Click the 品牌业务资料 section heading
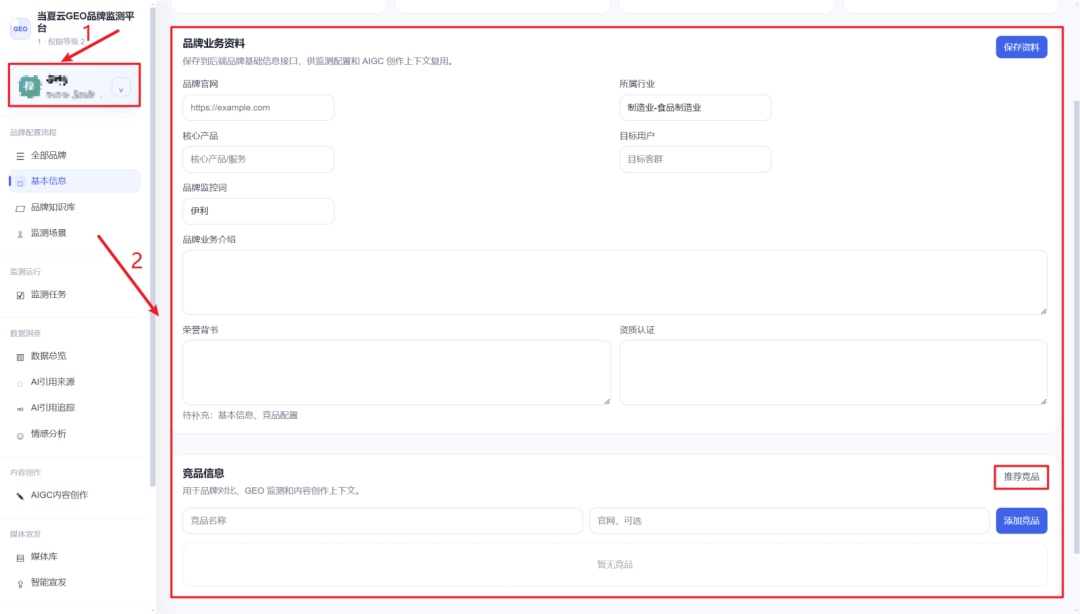 coord(214,43)
